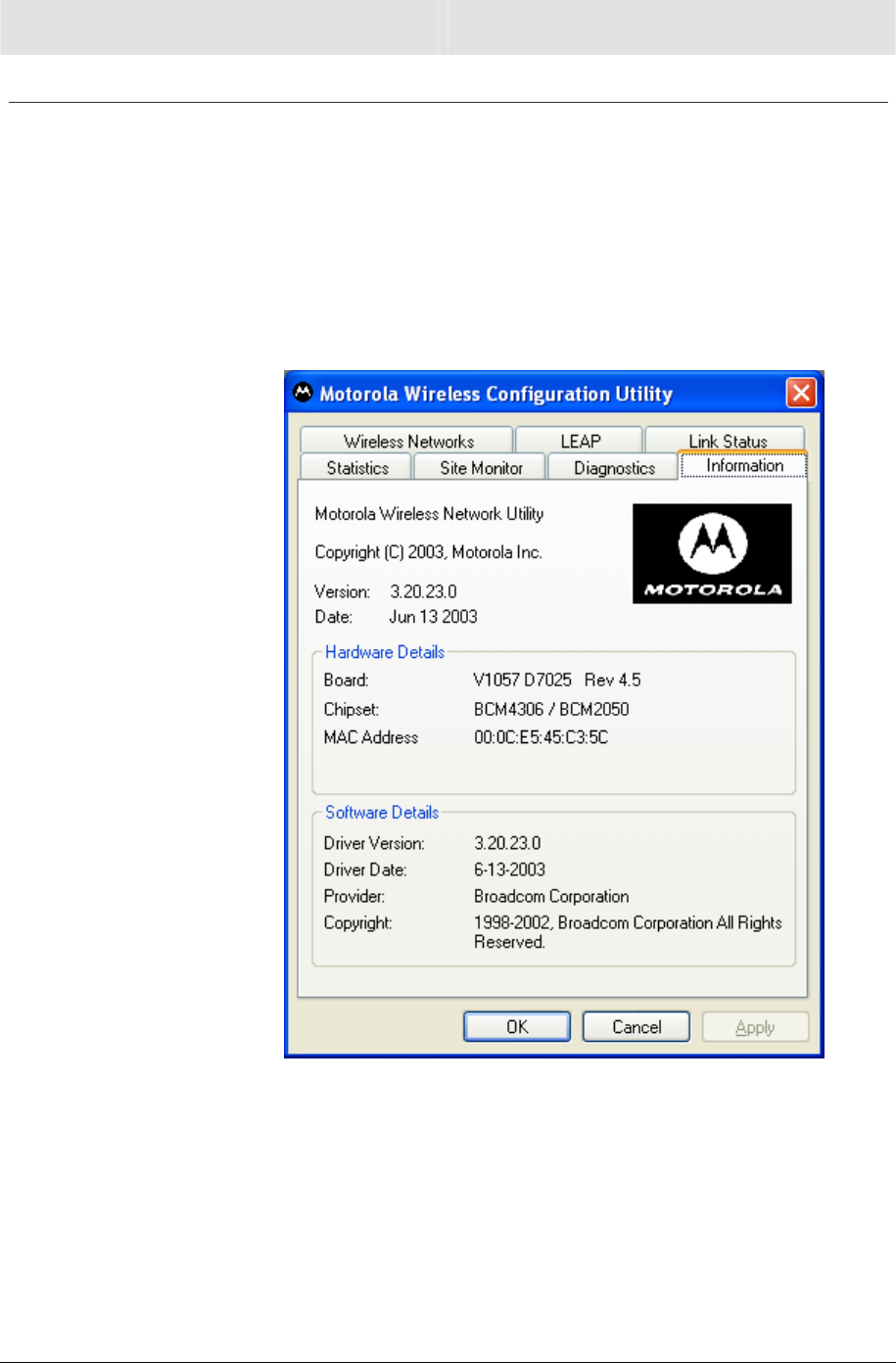Click the version value 3.20.23.0 near the top
The image size is (896, 1363).
click(x=423, y=591)
